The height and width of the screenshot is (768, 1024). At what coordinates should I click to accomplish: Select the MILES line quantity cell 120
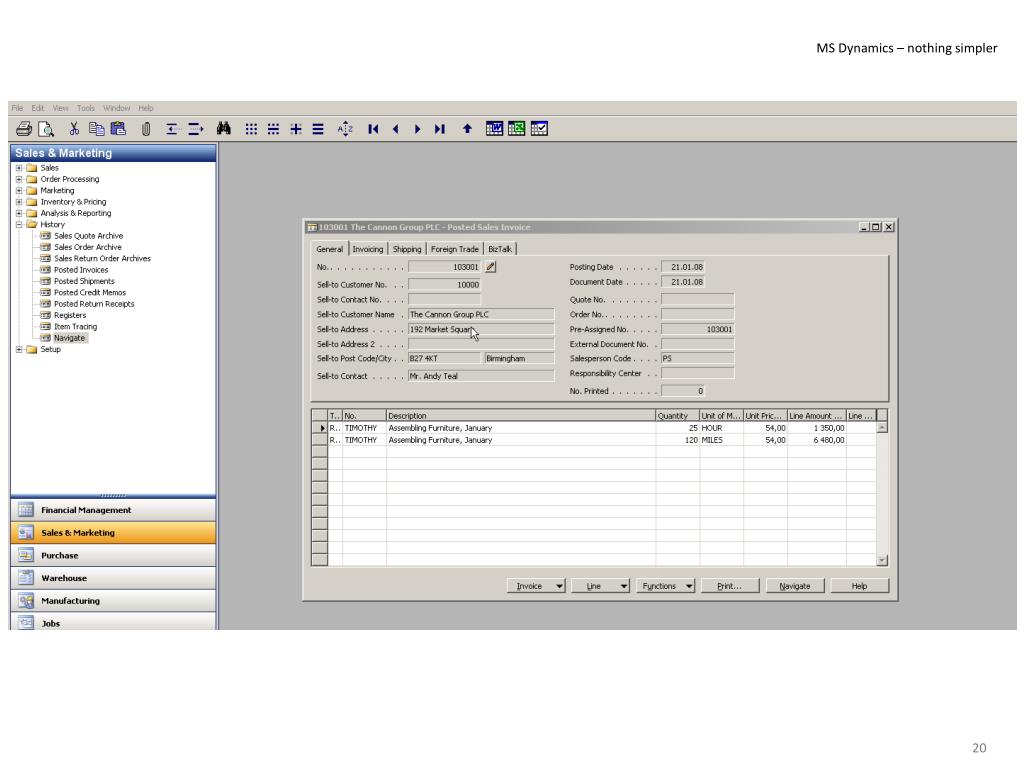click(x=677, y=440)
